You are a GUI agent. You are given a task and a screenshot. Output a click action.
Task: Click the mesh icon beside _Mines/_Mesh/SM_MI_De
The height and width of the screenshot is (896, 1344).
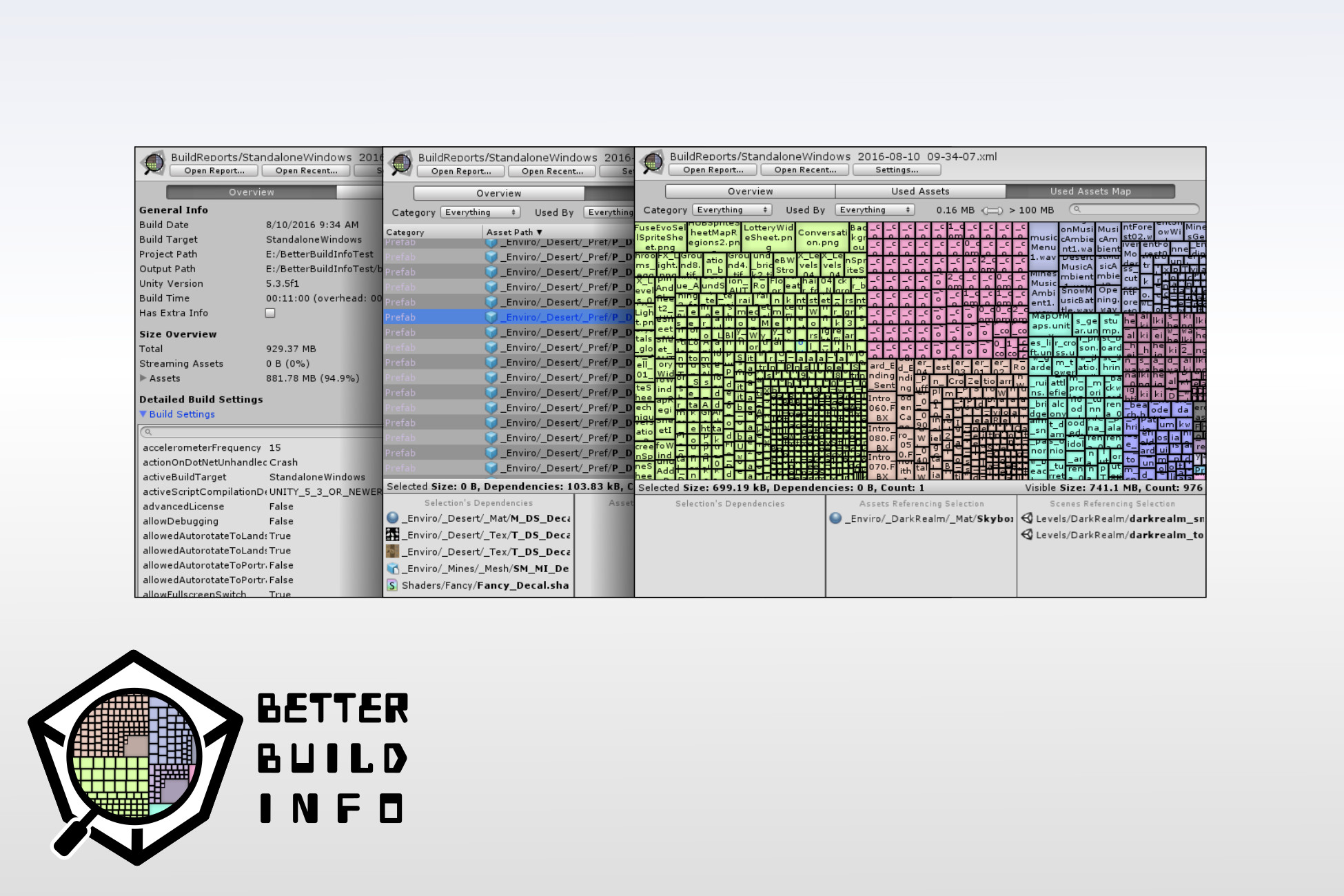point(393,568)
